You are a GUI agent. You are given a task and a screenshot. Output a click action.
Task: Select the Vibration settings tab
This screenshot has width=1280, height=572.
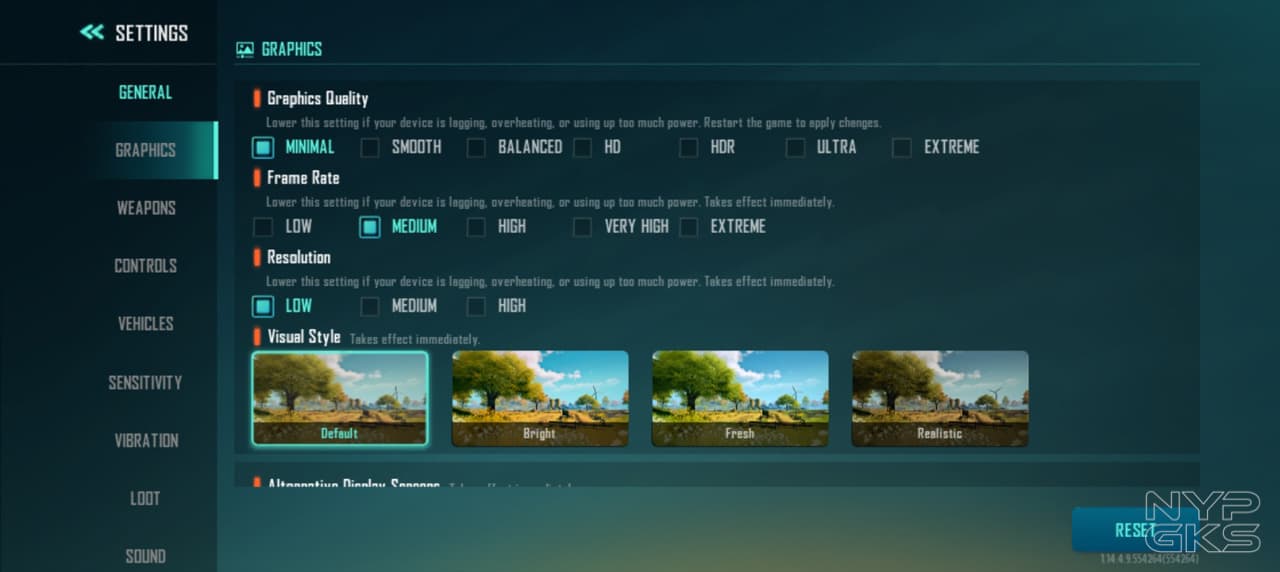(146, 440)
